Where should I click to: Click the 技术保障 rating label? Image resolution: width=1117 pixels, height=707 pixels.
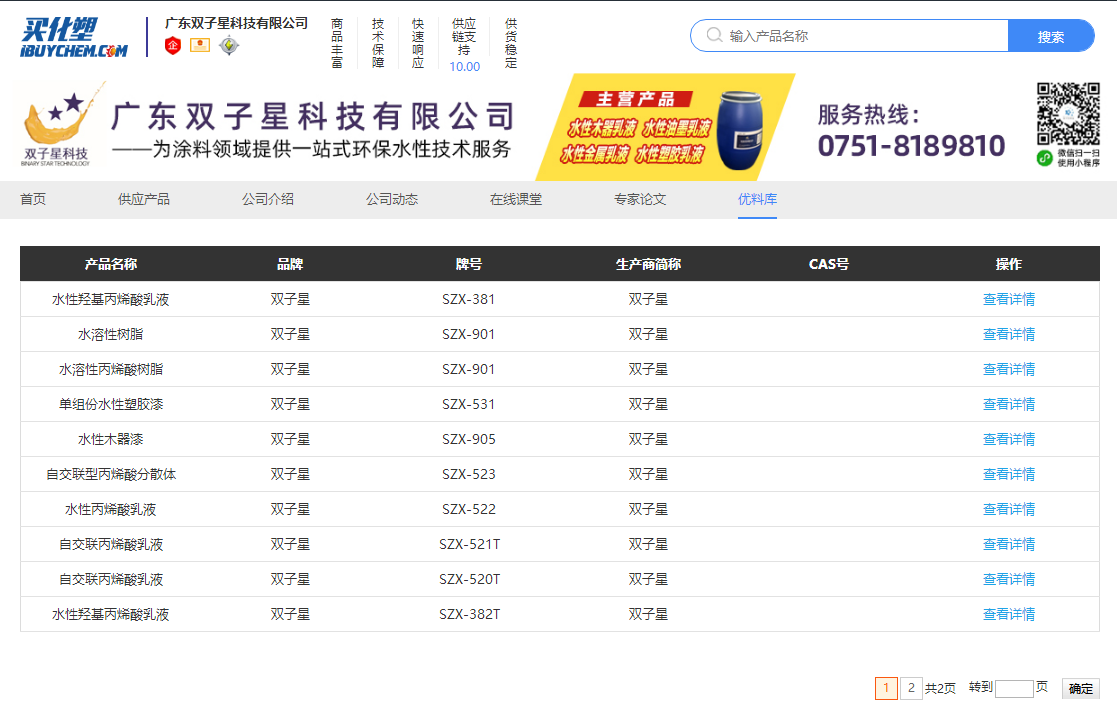point(378,43)
